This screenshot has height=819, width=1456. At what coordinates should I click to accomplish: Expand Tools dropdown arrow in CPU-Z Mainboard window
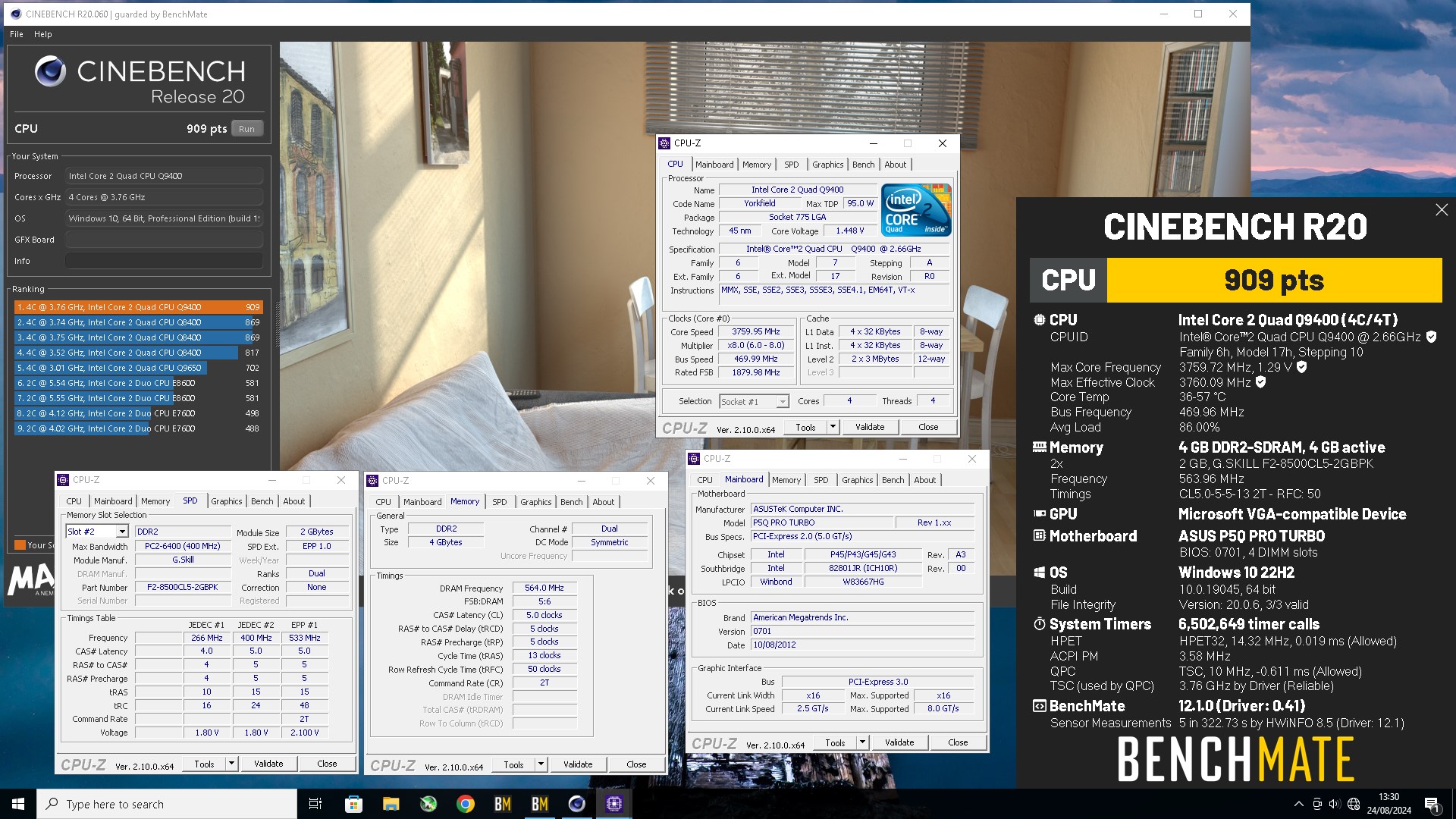pyautogui.click(x=862, y=742)
